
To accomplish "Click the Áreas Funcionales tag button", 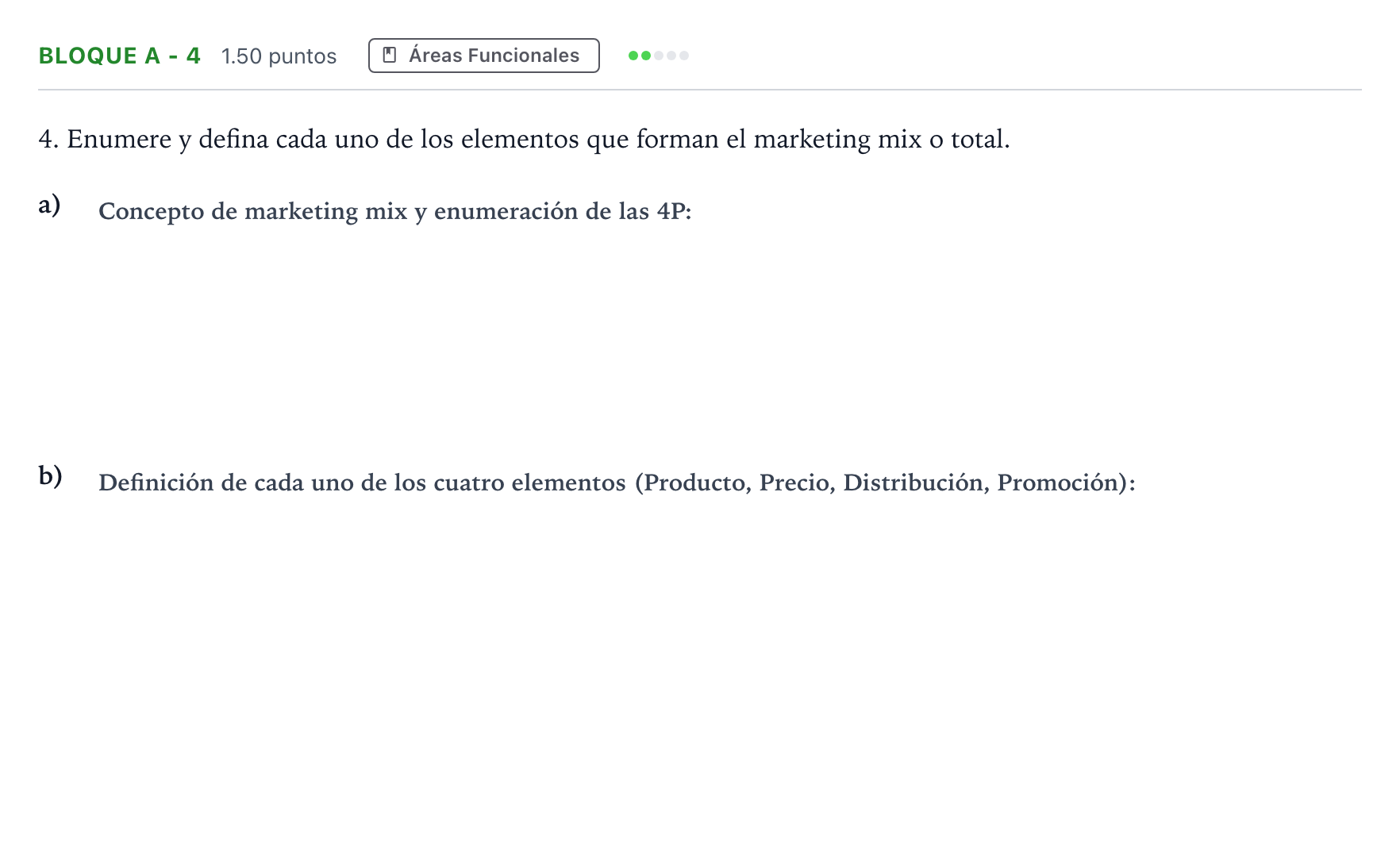I will point(483,56).
